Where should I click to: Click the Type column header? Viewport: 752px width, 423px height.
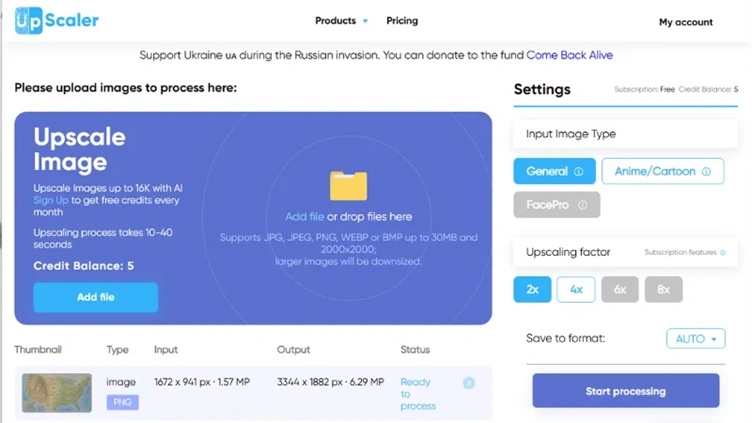[x=117, y=350]
